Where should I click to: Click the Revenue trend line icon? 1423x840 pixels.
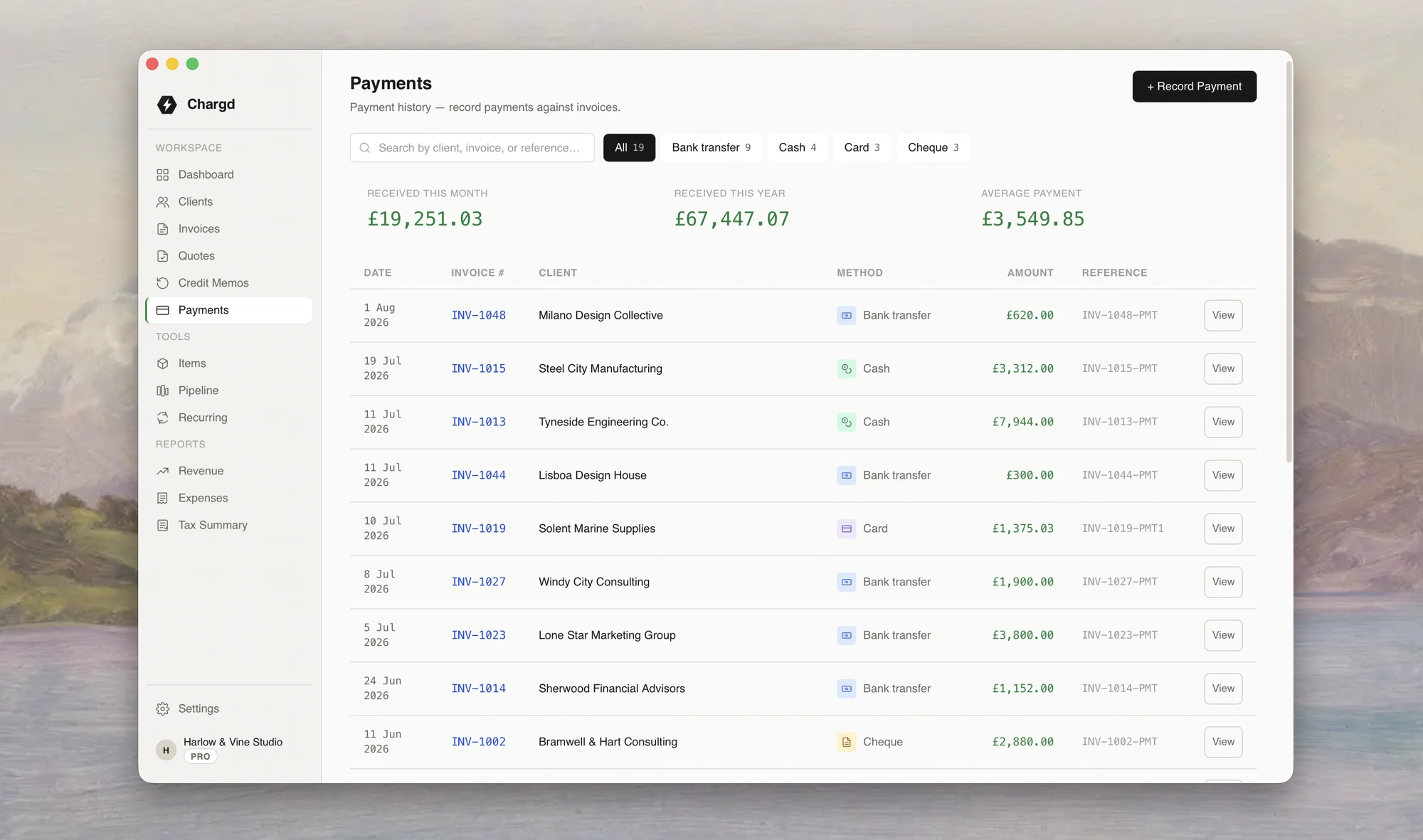(163, 471)
